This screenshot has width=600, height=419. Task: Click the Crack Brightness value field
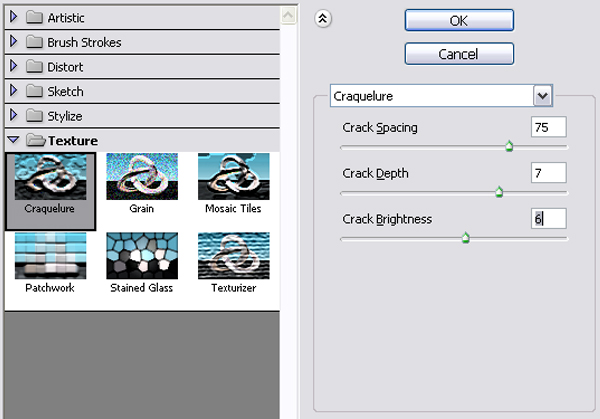(x=549, y=219)
